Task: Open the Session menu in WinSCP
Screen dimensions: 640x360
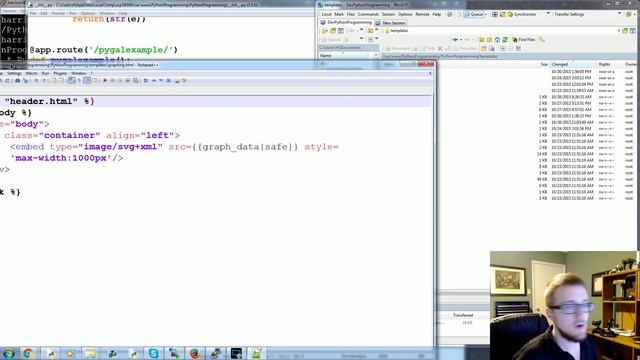Action: click(388, 14)
